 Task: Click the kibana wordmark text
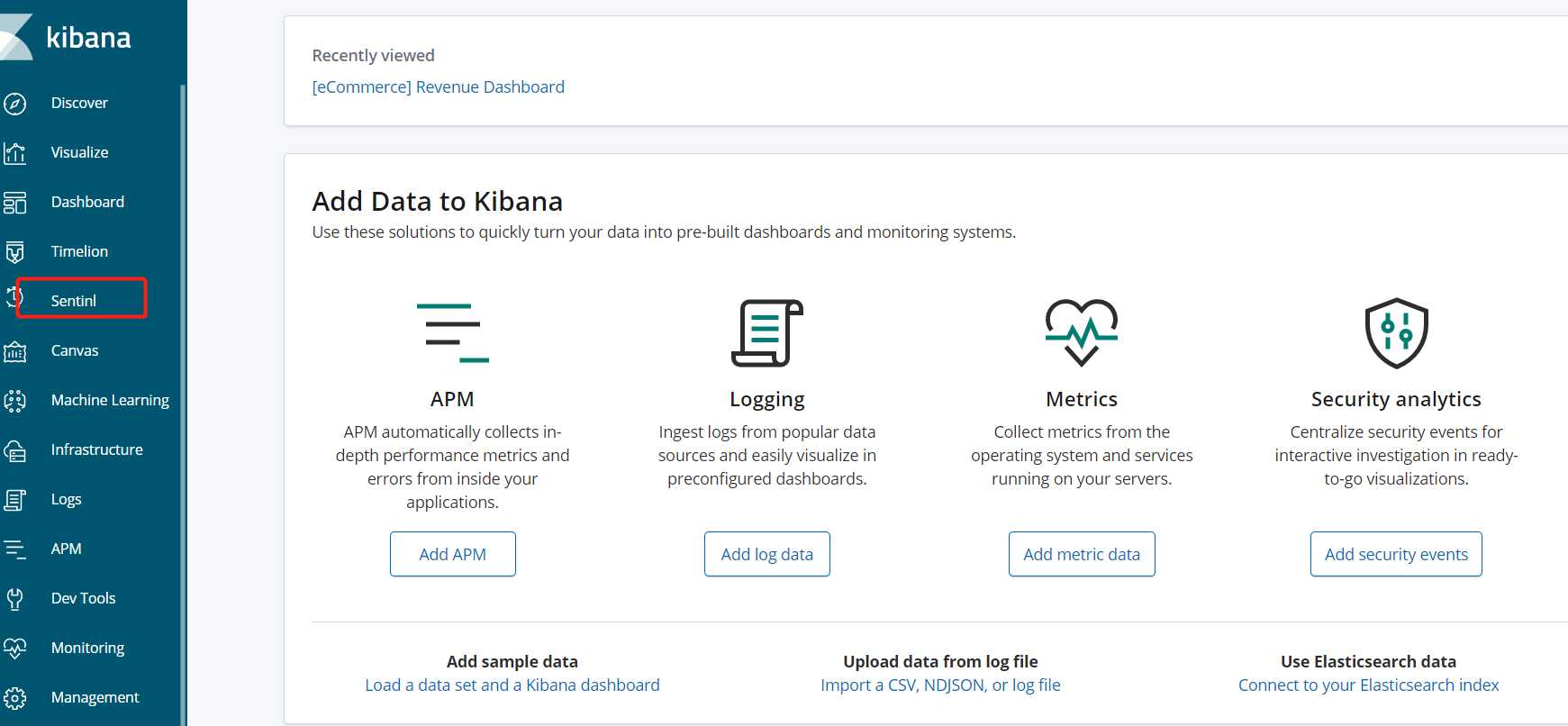(88, 37)
